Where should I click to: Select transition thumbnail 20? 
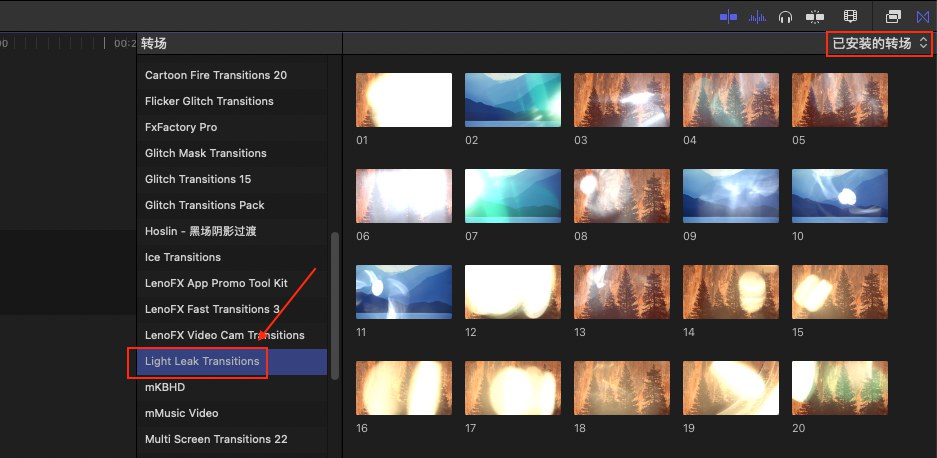click(x=840, y=388)
